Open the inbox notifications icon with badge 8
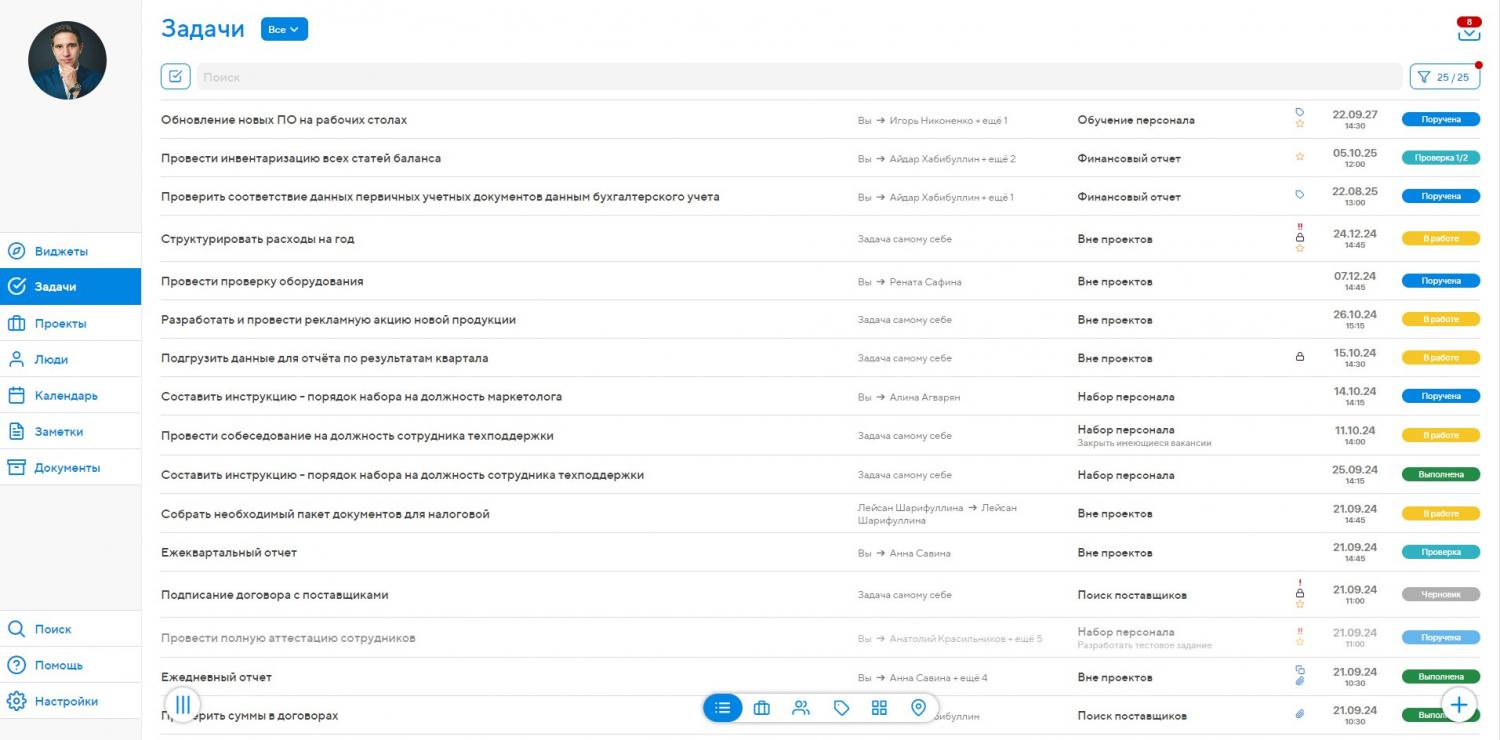The width and height of the screenshot is (1500, 740). point(1468,31)
